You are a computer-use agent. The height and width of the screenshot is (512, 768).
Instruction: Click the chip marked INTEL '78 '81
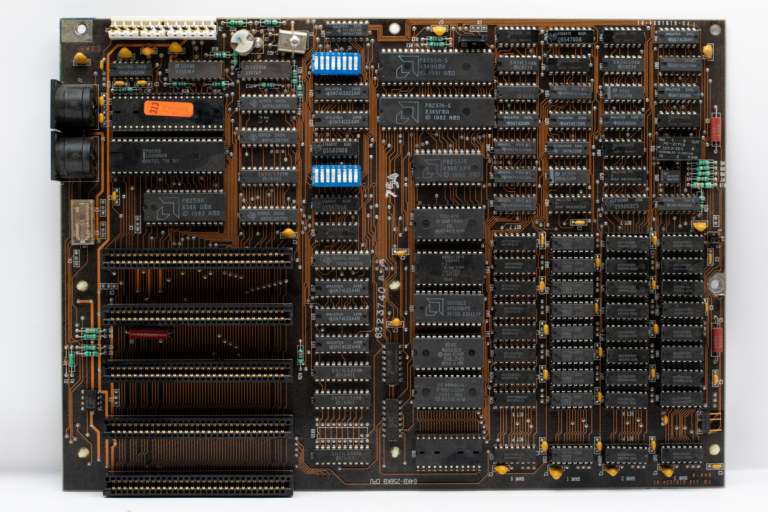coord(167,156)
